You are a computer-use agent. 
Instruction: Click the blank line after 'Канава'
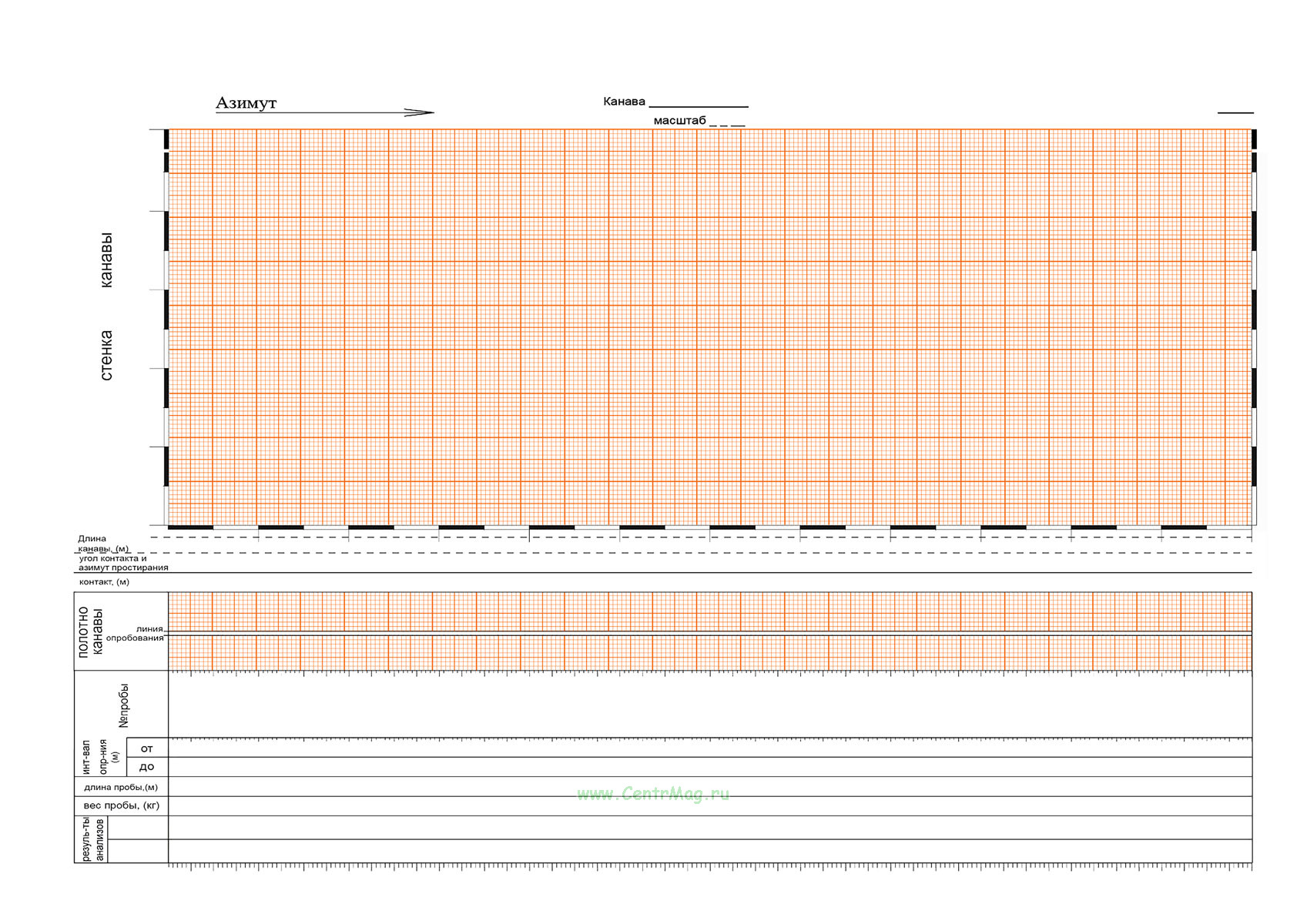click(x=699, y=106)
